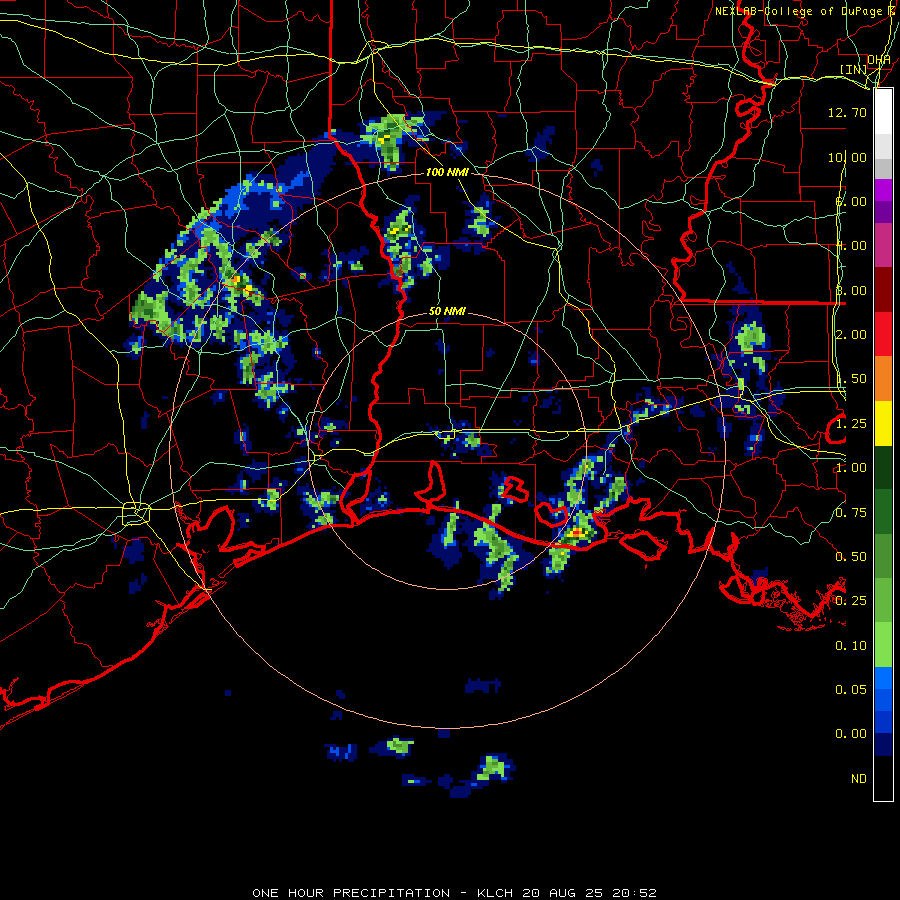Click the '20:52' time stamp
This screenshot has width=900, height=900.
(635, 893)
